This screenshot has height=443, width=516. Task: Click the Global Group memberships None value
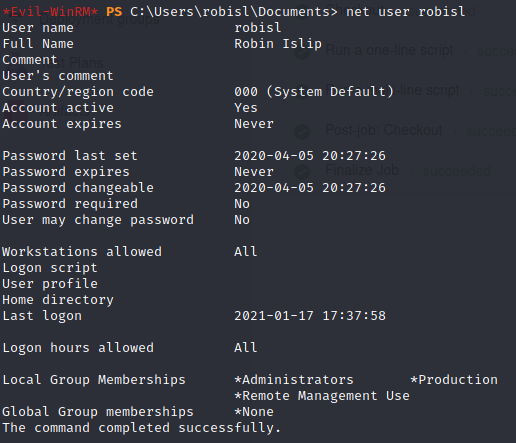[x=254, y=412]
